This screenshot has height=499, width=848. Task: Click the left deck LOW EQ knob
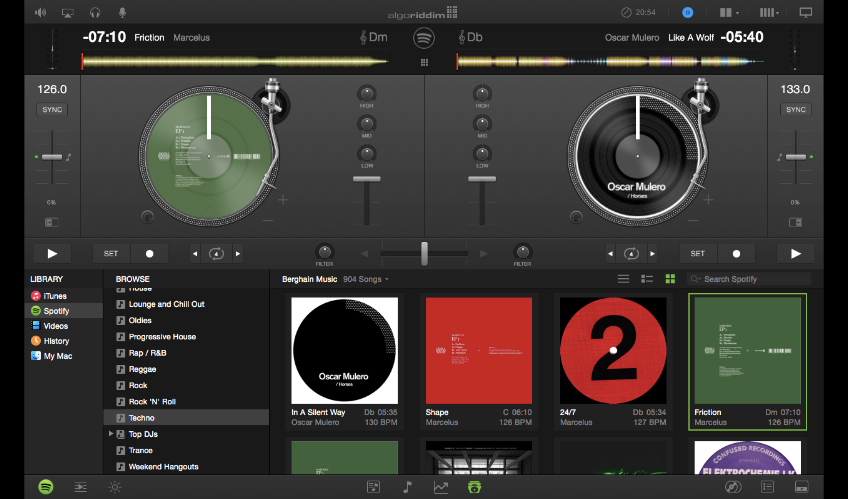367,154
